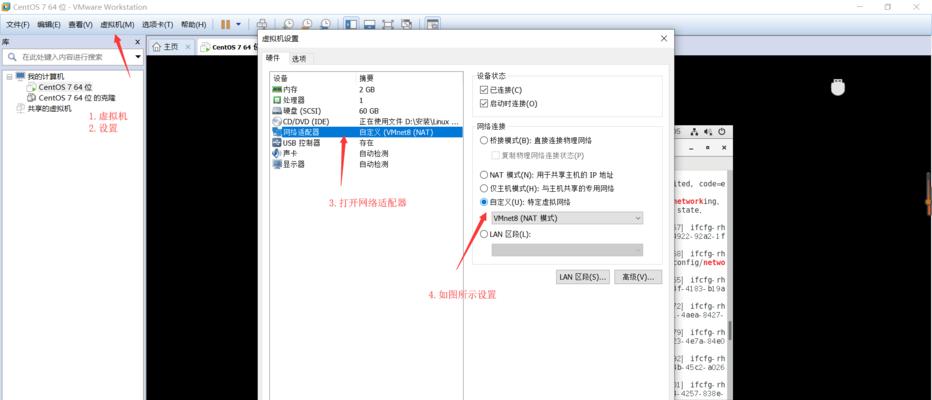Open the VMnet8 (NAT 模式) dropdown
The height and width of the screenshot is (400, 932).
pos(567,218)
